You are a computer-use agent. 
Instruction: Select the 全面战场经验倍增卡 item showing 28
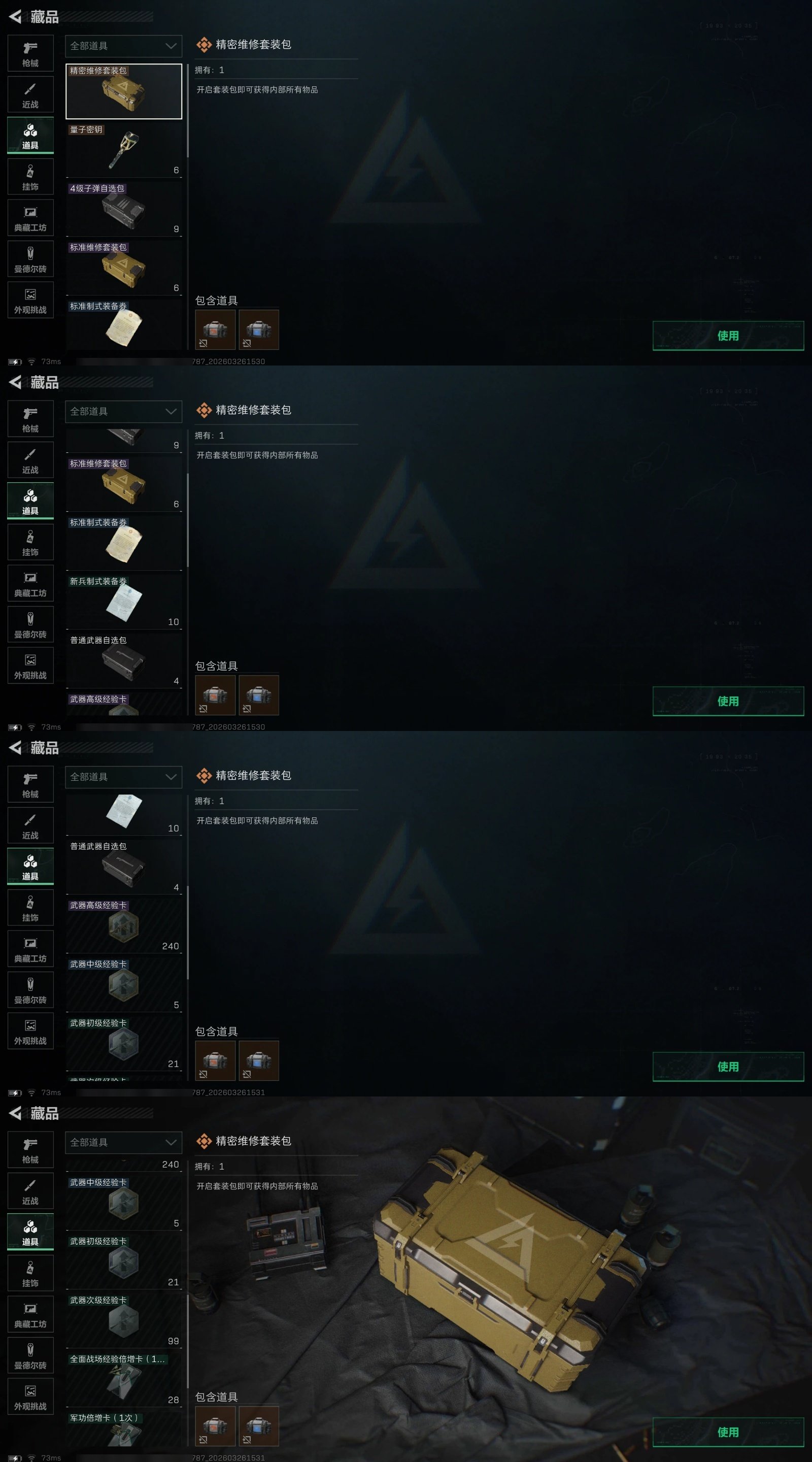(124, 1380)
